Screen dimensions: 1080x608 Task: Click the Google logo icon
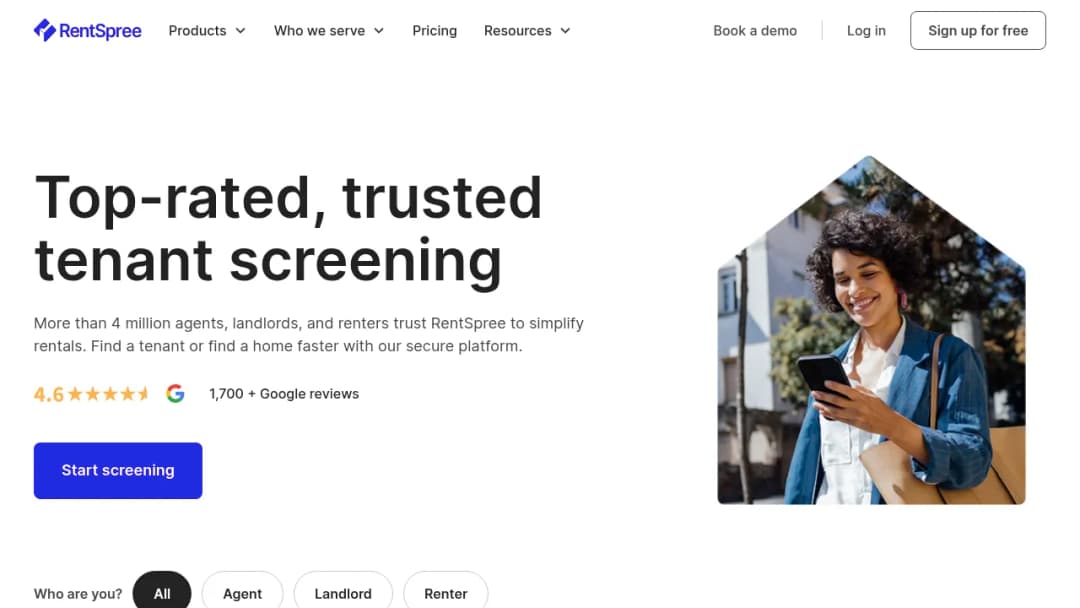[175, 394]
